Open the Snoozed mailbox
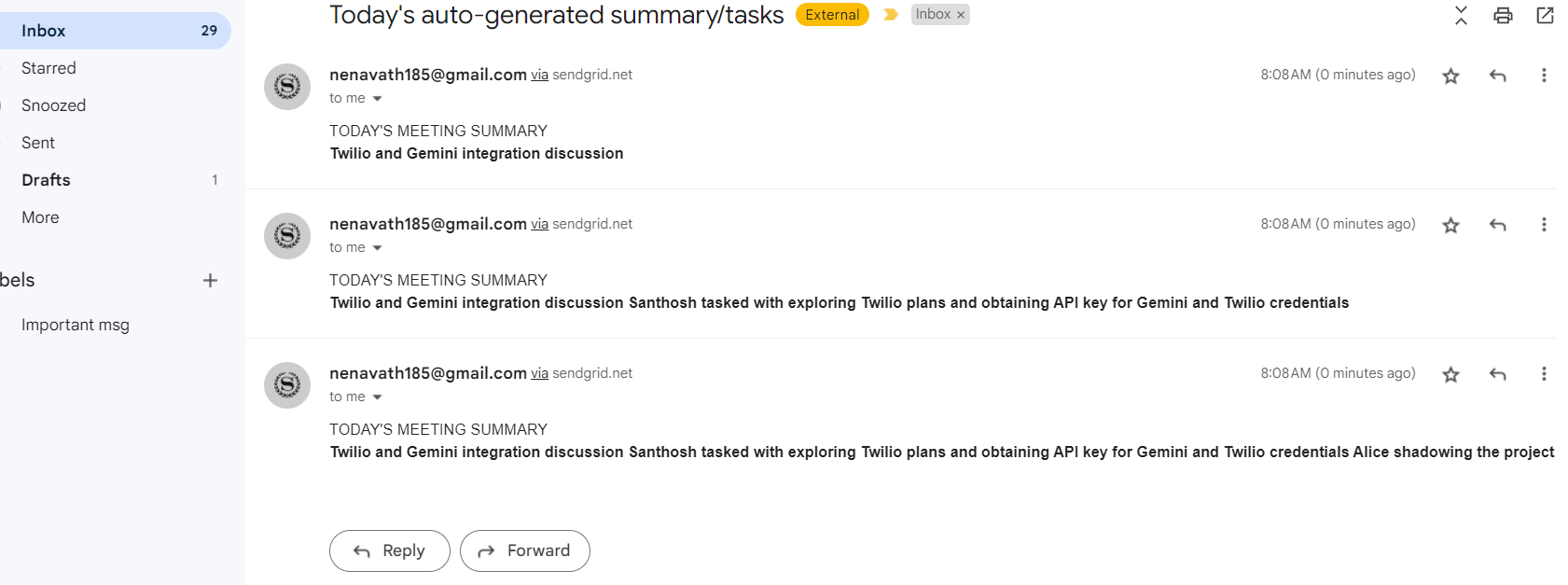 coord(53,104)
